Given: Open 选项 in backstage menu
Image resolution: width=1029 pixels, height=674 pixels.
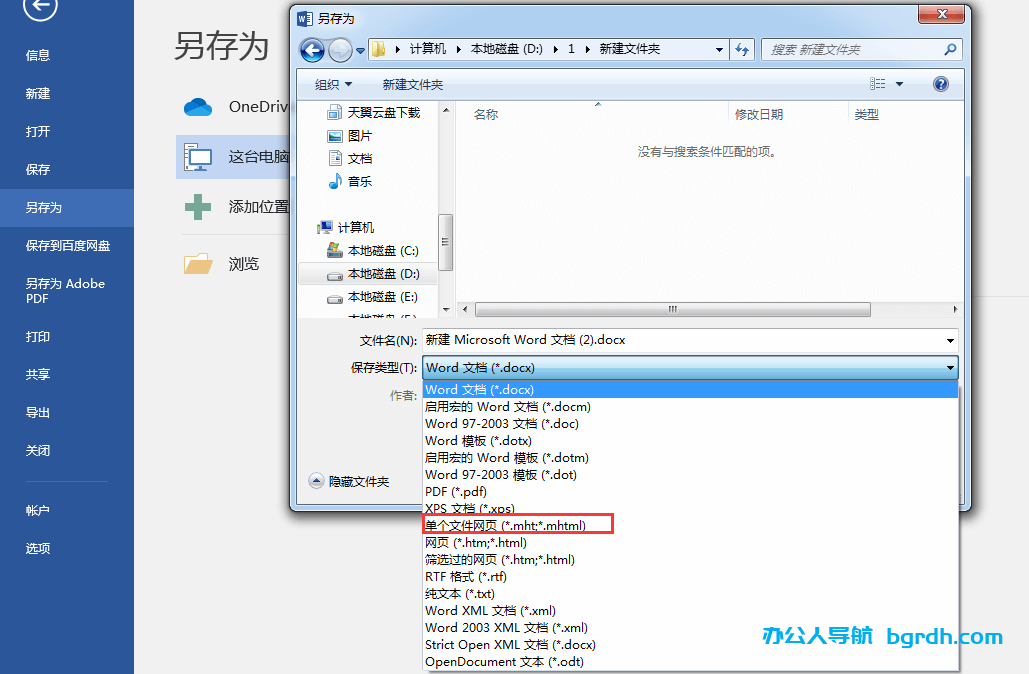Looking at the screenshot, I should (x=38, y=549).
